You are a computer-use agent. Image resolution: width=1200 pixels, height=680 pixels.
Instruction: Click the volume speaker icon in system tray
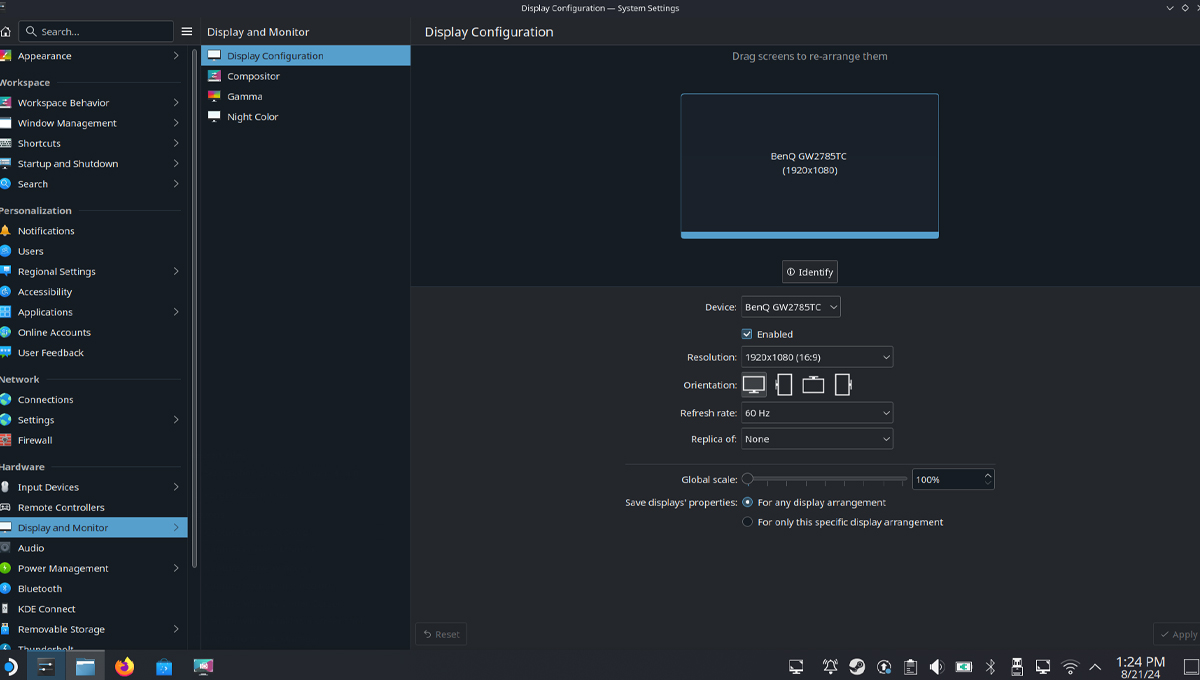[x=936, y=666]
